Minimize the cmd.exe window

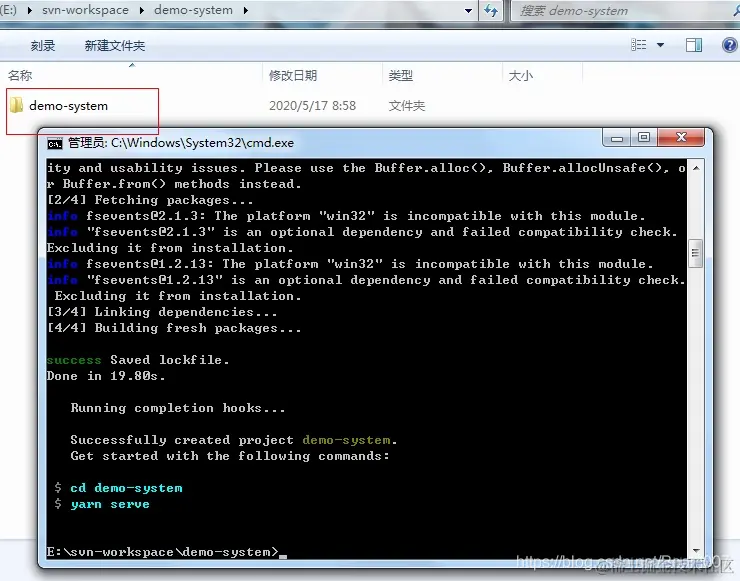(616, 138)
